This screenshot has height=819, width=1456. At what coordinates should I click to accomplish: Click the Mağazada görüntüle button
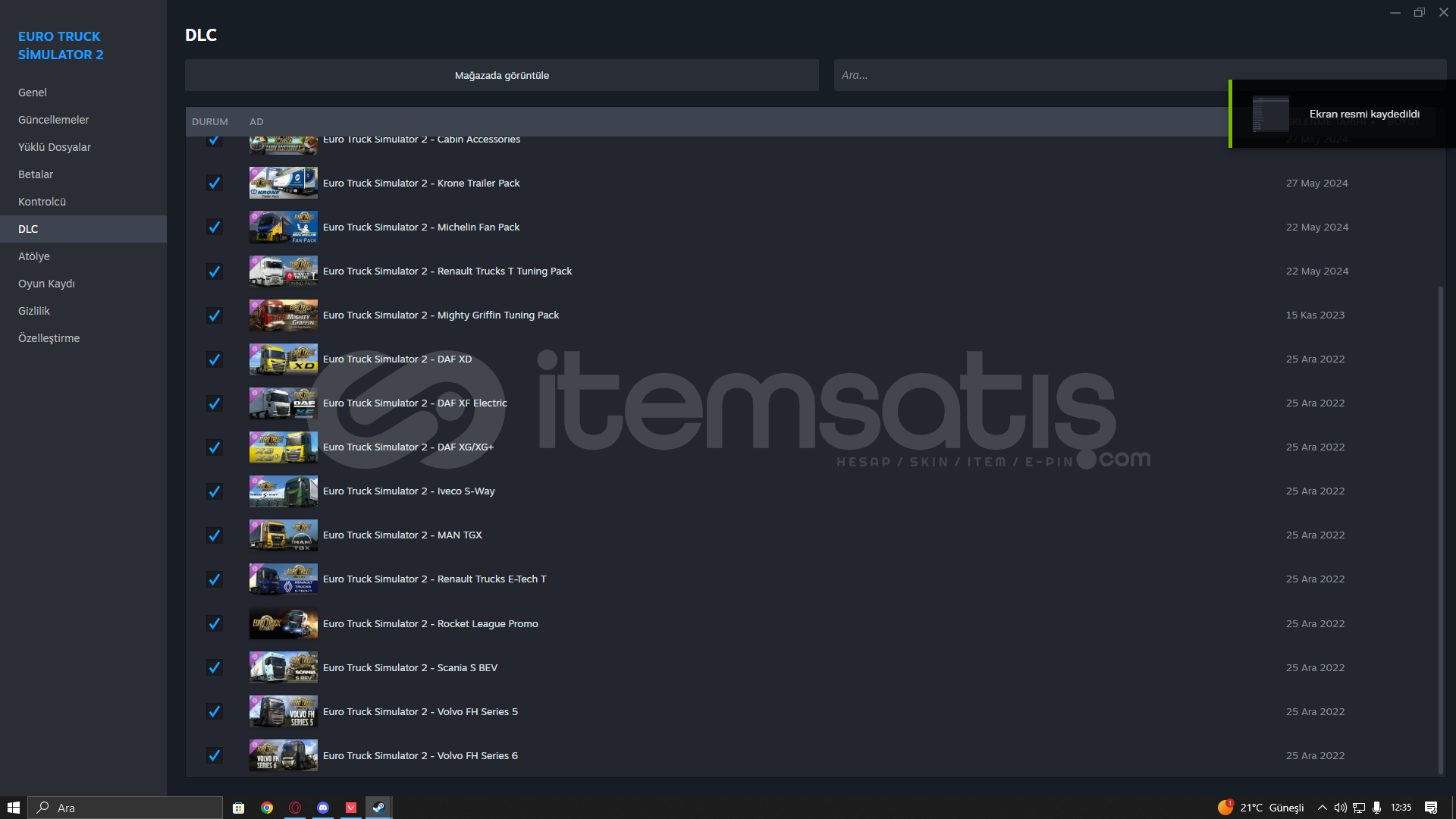[x=501, y=75]
